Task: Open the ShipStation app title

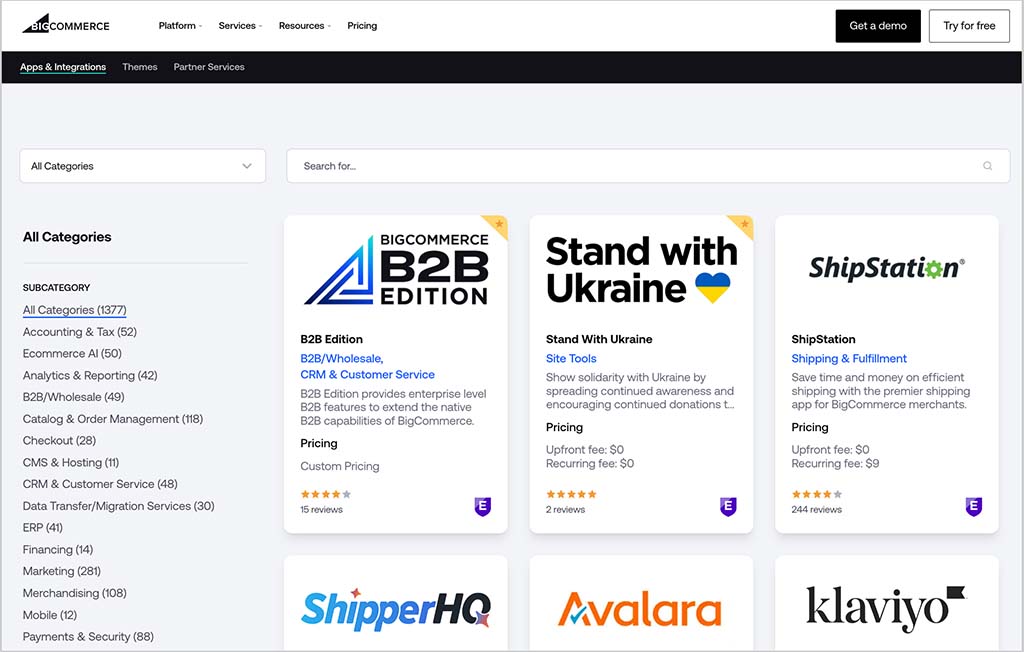Action: (823, 339)
